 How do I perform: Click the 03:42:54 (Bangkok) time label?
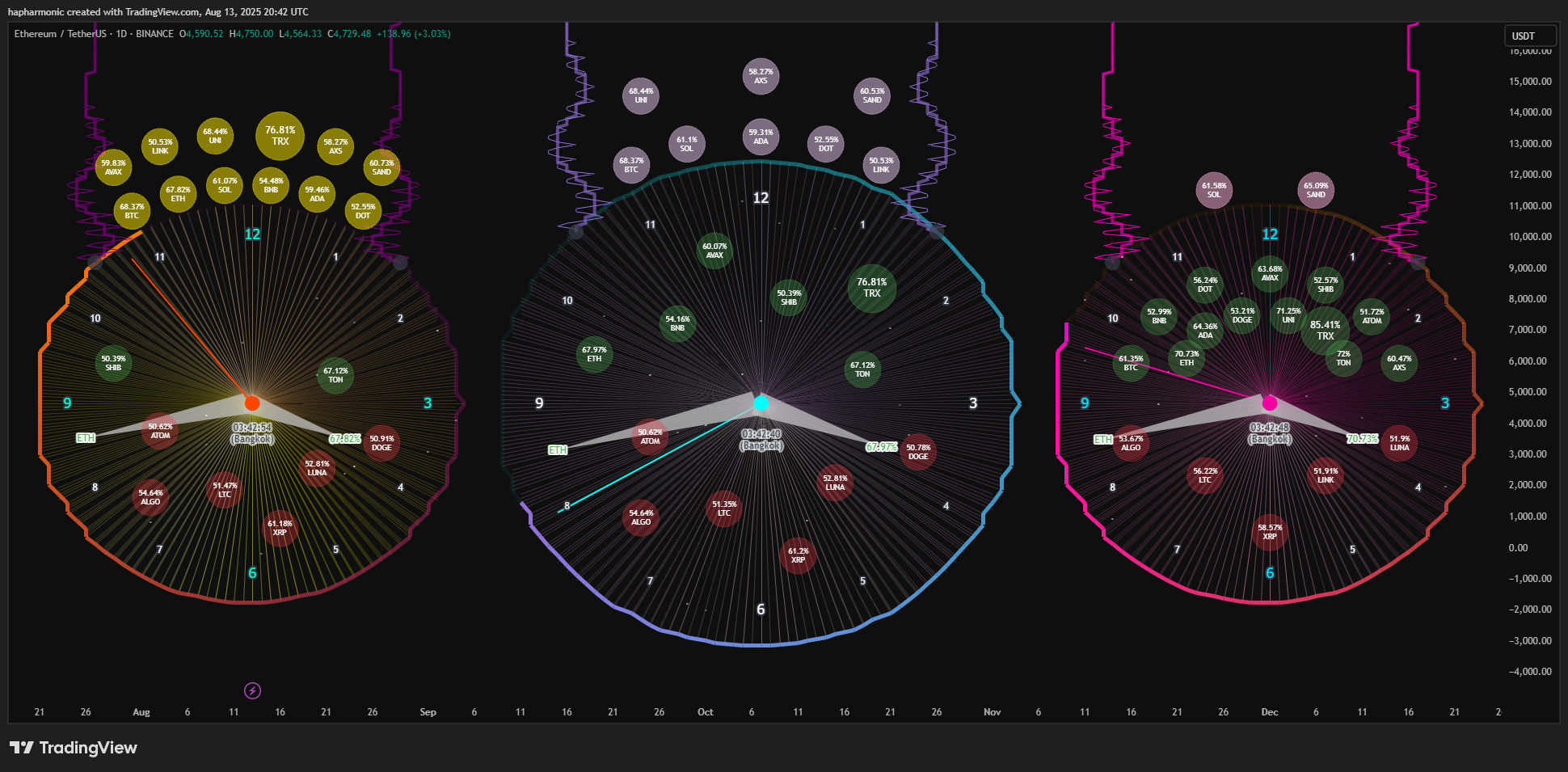click(252, 432)
